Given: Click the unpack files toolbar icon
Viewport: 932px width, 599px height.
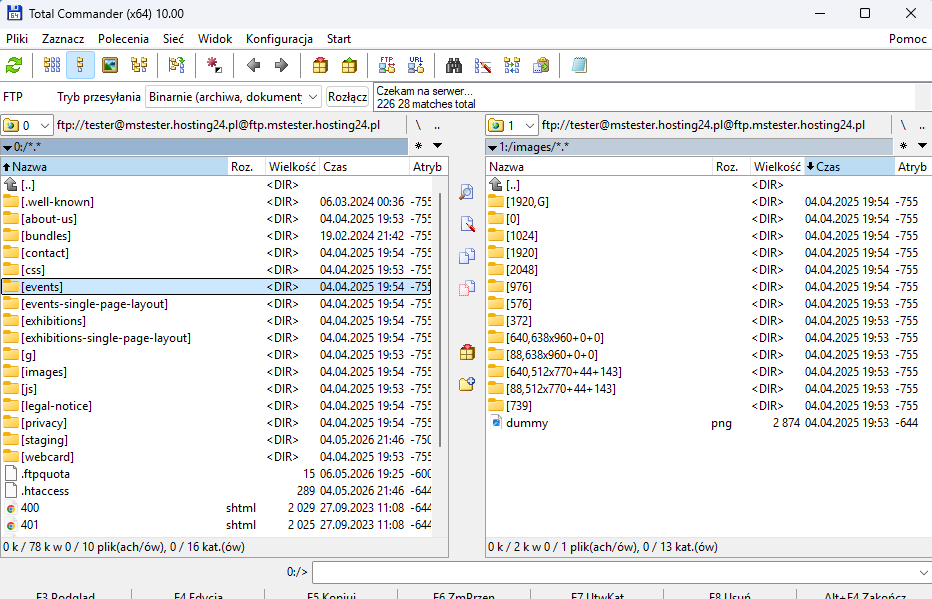Looking at the screenshot, I should coord(349,65).
